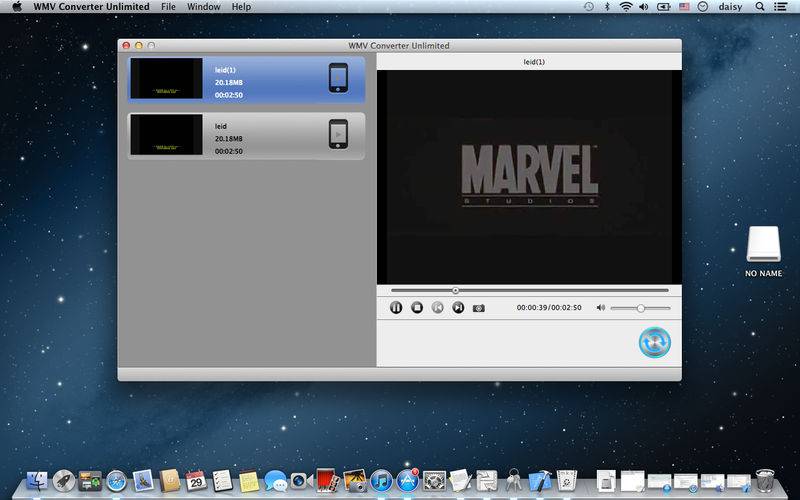The image size is (800, 500).
Task: Launch Safari from the Dock
Action: [x=116, y=481]
